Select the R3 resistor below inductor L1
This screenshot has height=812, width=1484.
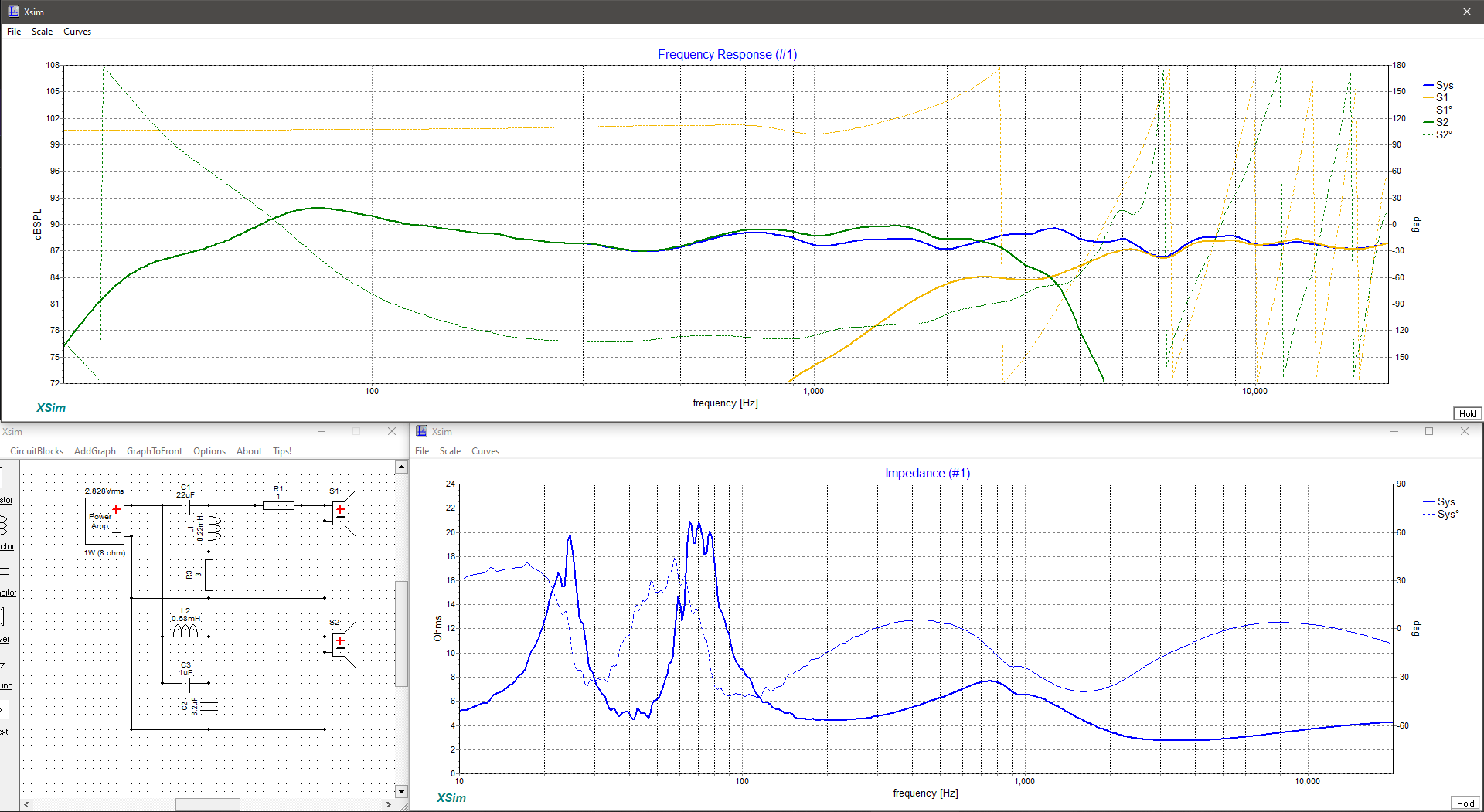[209, 575]
